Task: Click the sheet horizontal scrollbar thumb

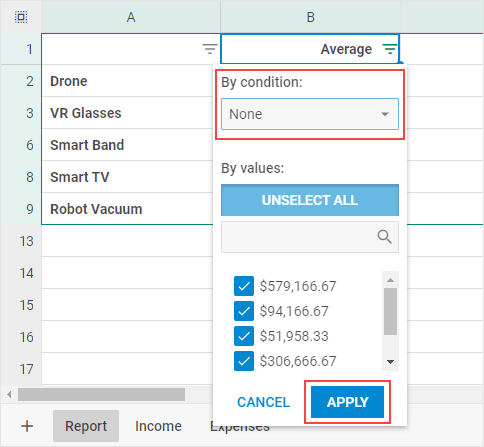Action: point(101,395)
